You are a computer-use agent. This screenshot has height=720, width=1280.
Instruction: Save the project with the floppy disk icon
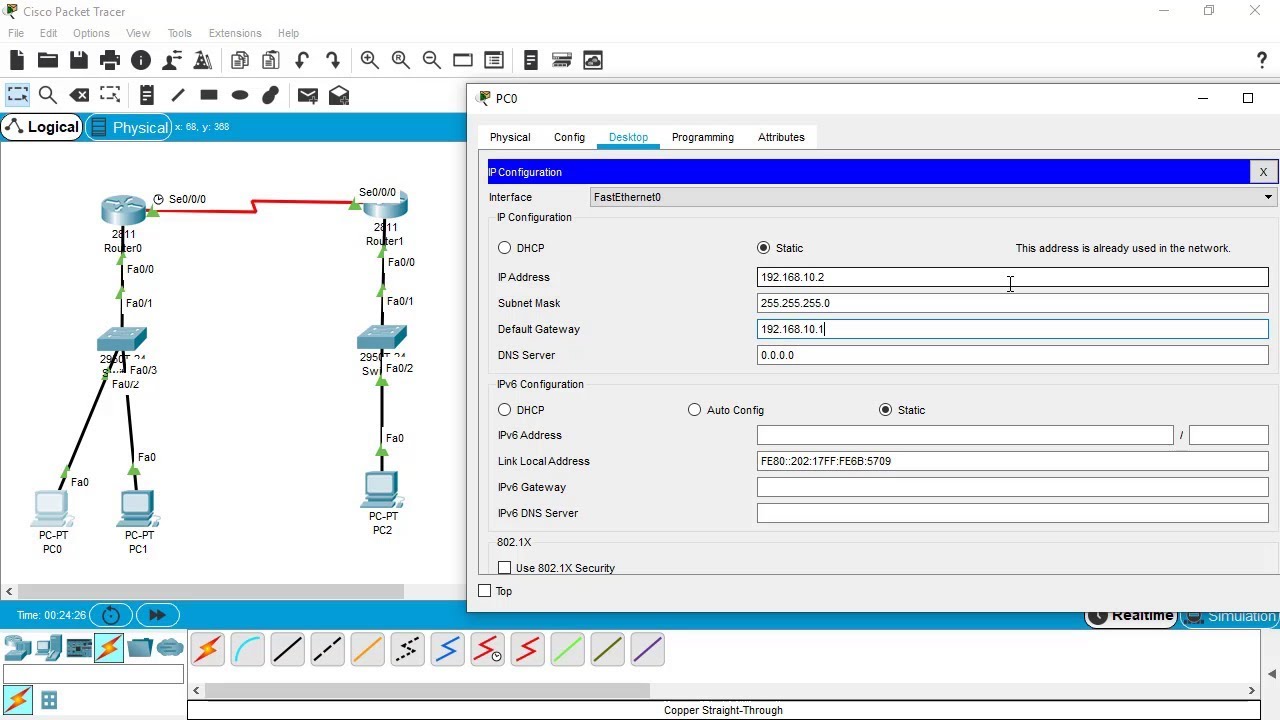click(x=78, y=60)
